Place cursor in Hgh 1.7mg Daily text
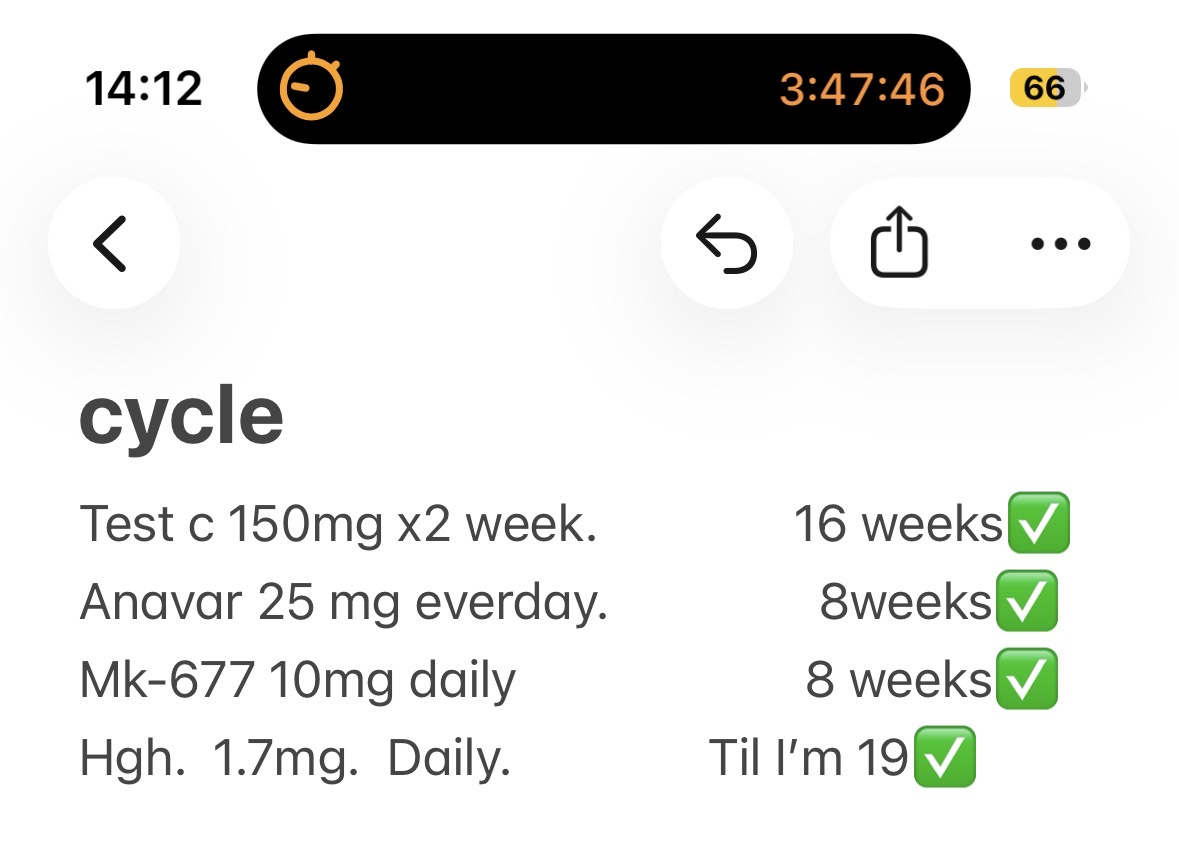Viewport: 1179px width, 849px height. pyautogui.click(x=296, y=759)
